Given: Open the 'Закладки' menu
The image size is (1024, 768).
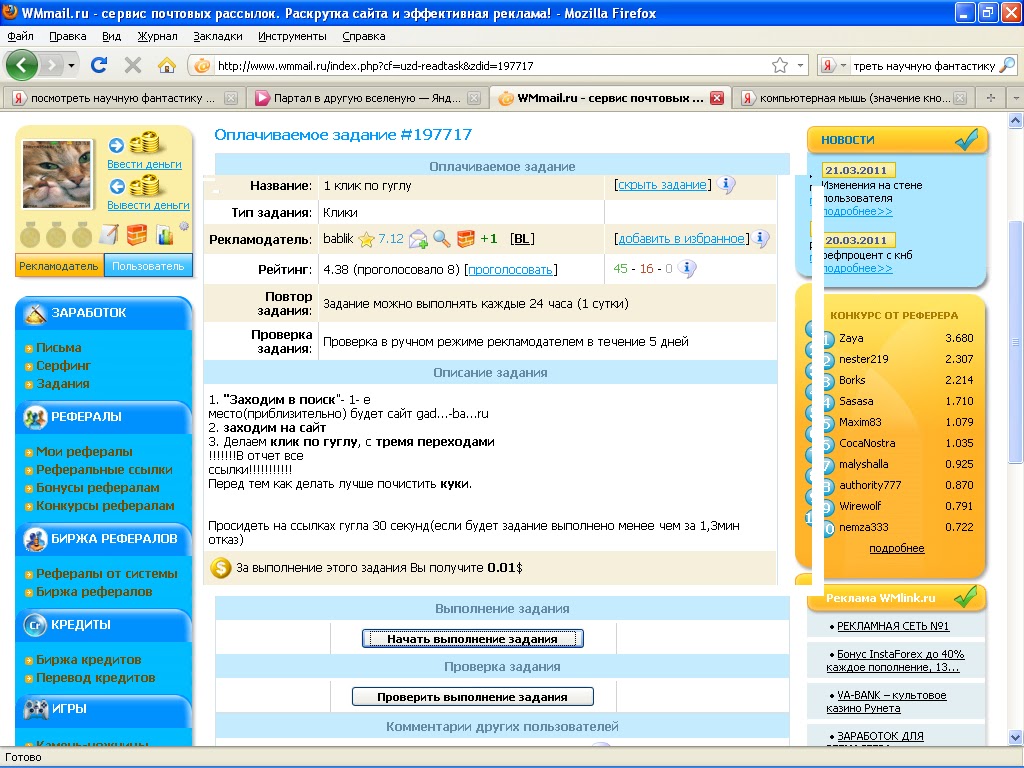Looking at the screenshot, I should click(x=218, y=36).
